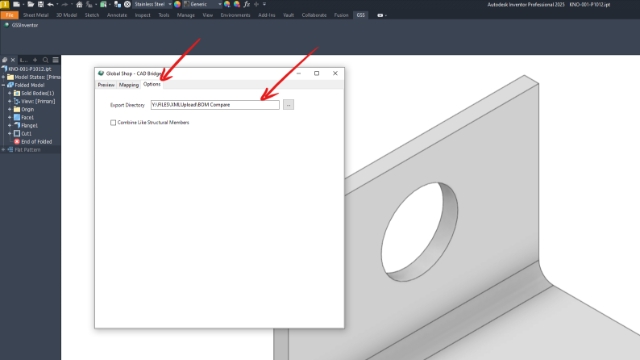Open the View ribbon tab
640x360 pixels.
click(x=207, y=15)
